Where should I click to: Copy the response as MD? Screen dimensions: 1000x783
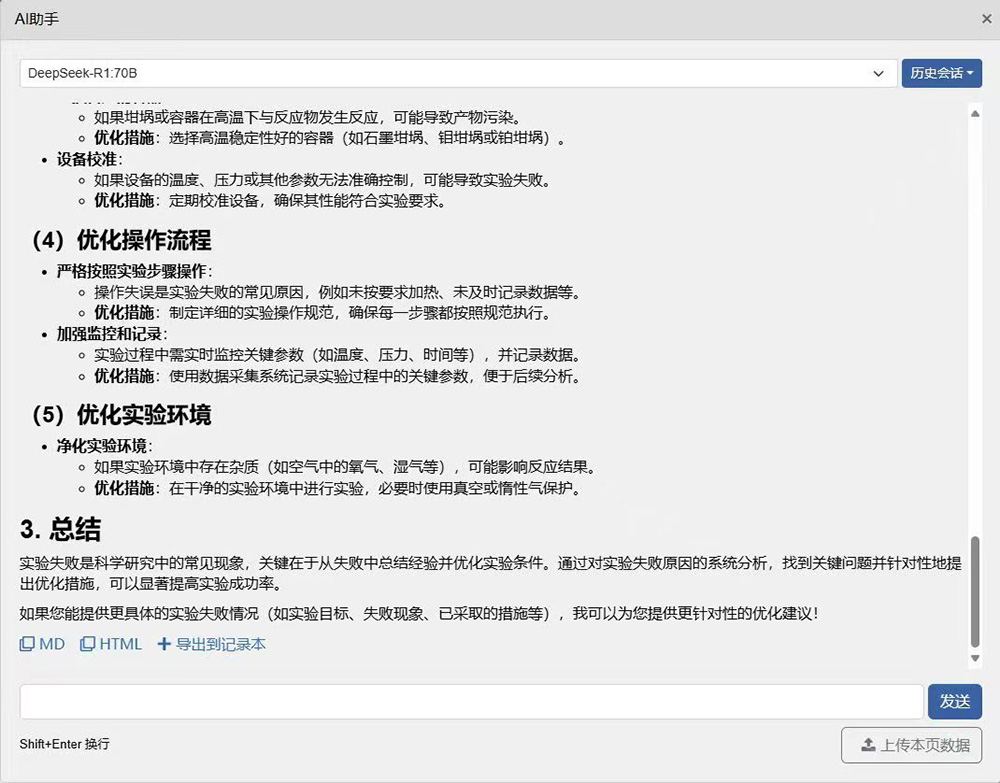pyautogui.click(x=42, y=644)
